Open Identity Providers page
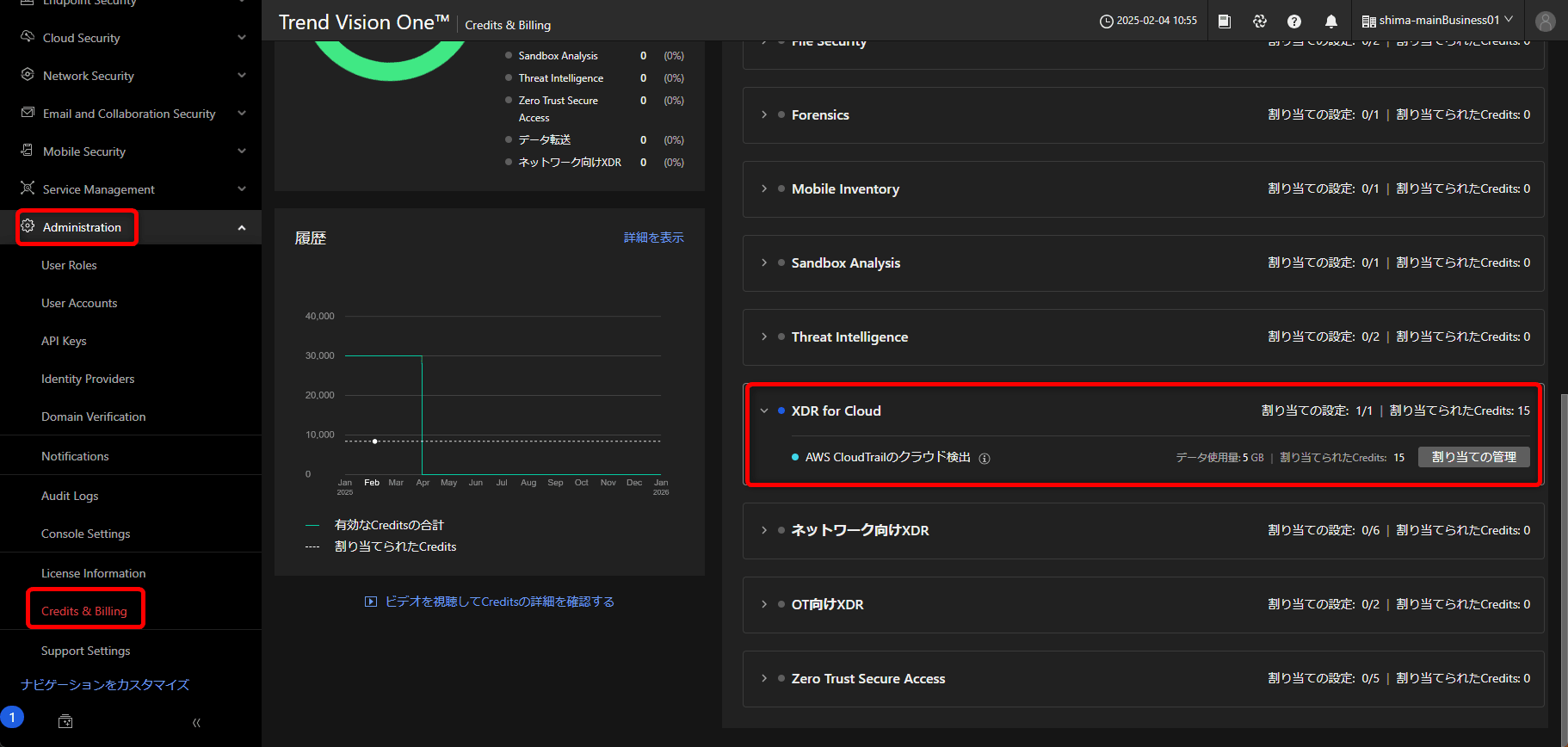This screenshot has height=747, width=1568. pos(88,379)
